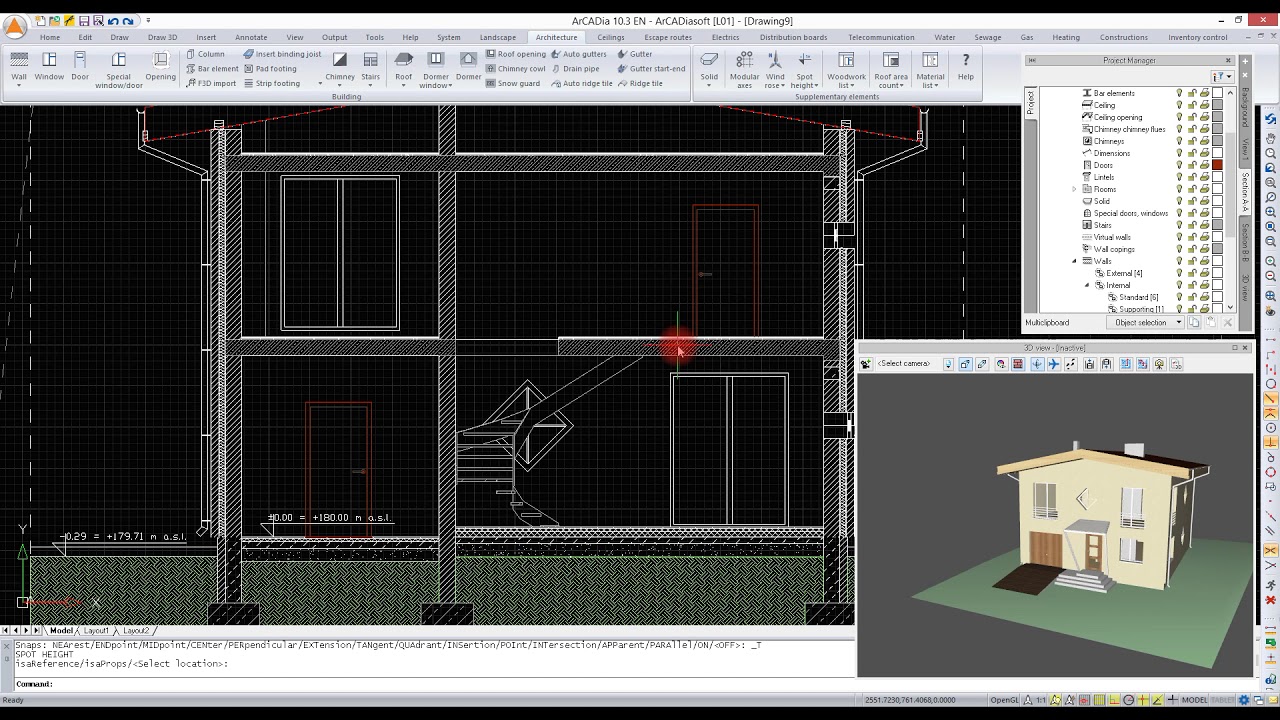This screenshot has height=720, width=1280.
Task: Select the Stairs tool
Action: tap(371, 68)
